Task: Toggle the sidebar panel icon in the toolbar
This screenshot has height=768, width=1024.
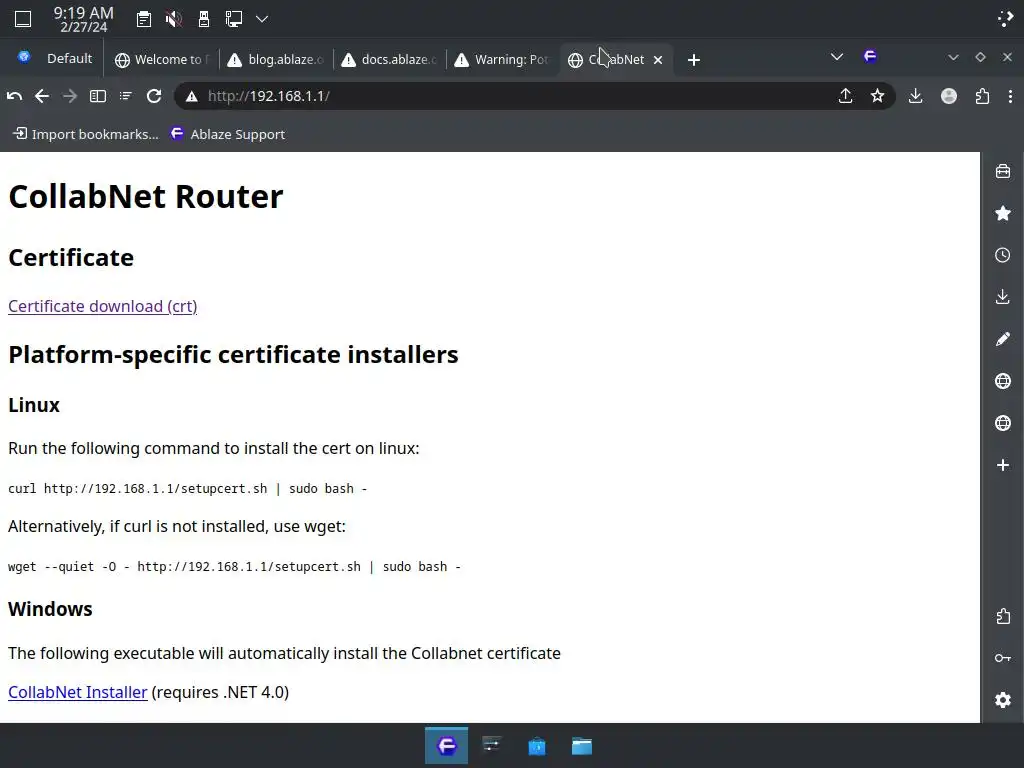Action: (98, 97)
